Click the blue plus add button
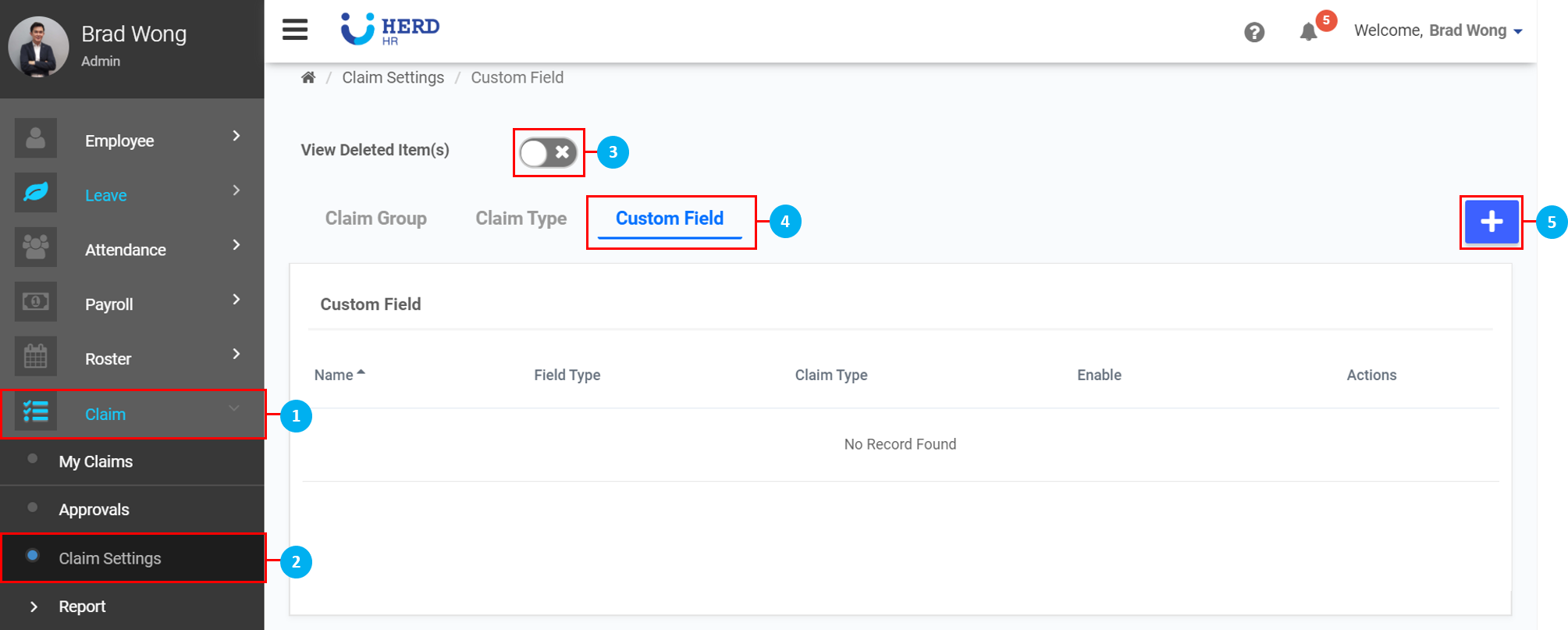Screen dimensions: 1568x630 (1491, 222)
